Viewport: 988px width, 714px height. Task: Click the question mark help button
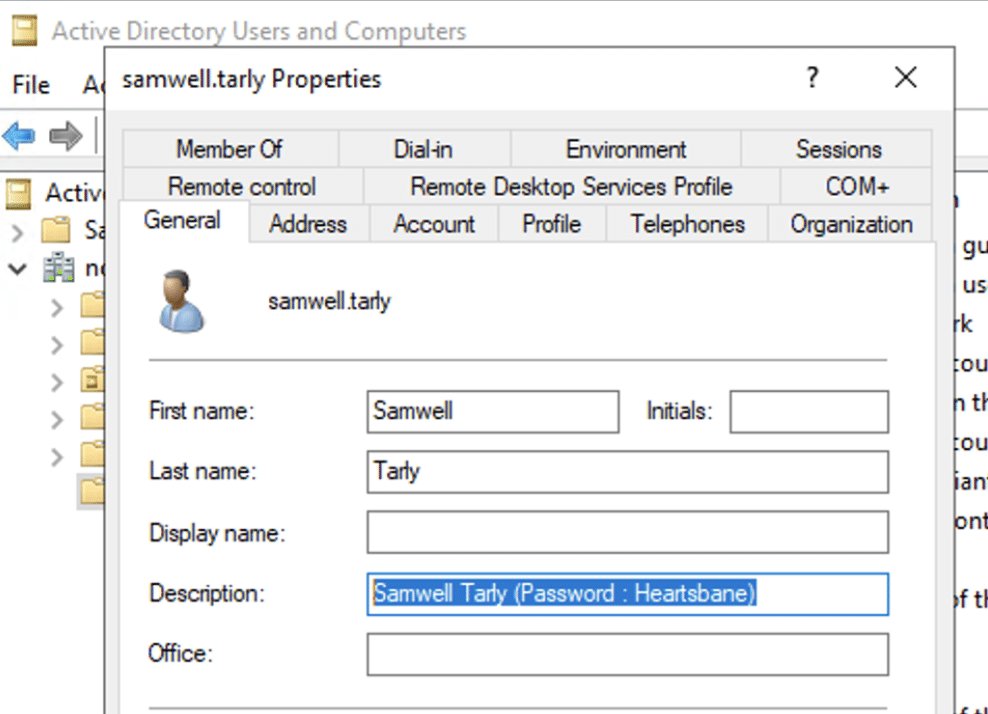pyautogui.click(x=813, y=78)
